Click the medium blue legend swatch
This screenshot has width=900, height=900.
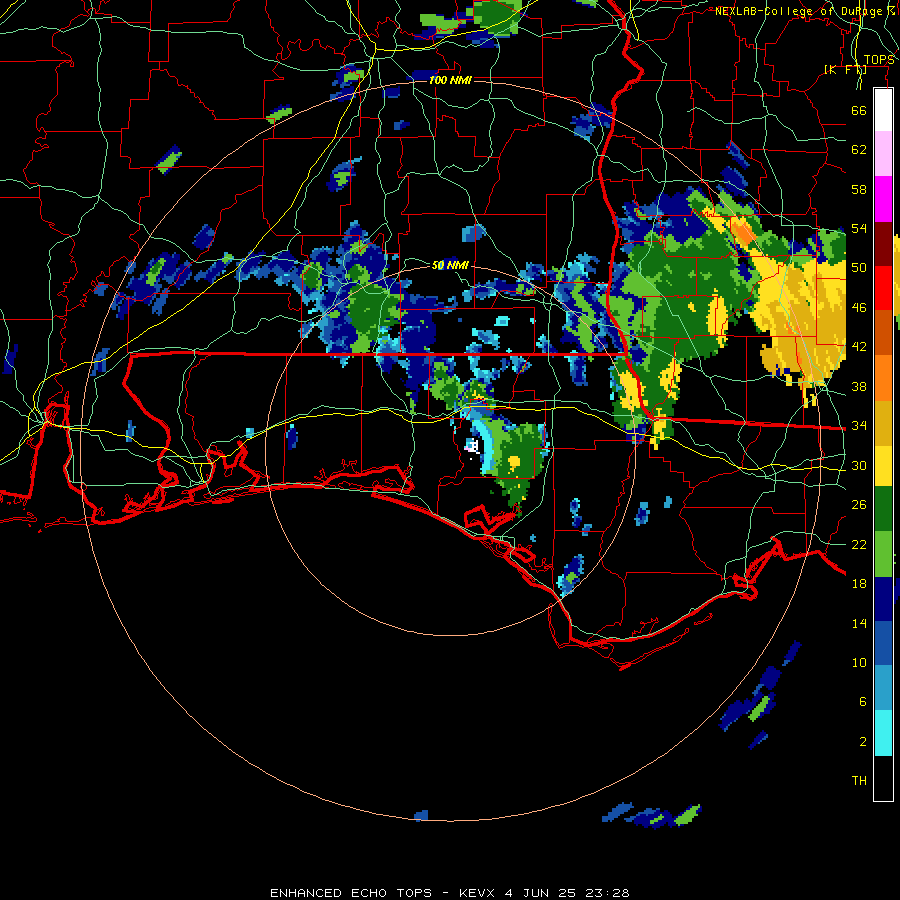coord(883,644)
